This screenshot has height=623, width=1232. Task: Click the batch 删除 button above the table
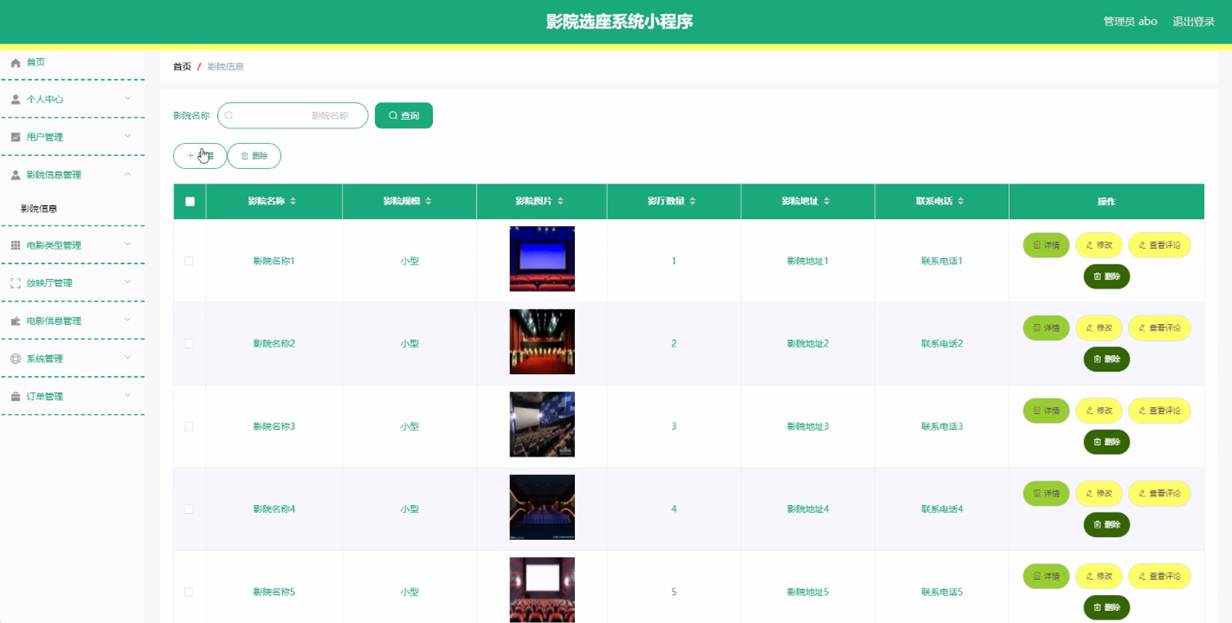[254, 156]
